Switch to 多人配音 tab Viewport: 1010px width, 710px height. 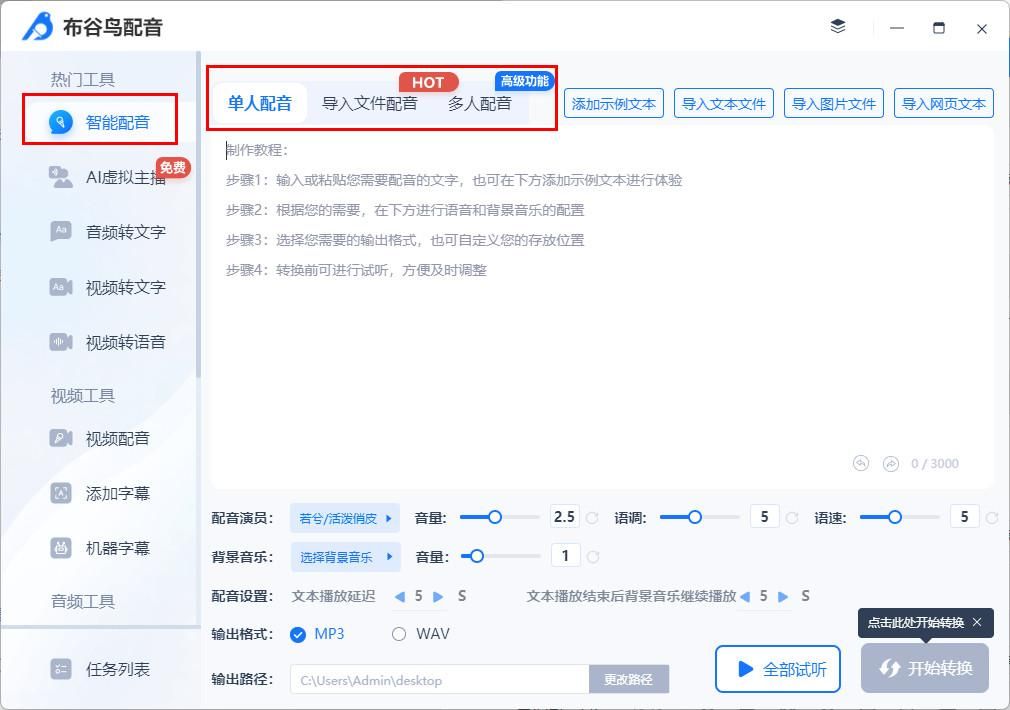click(480, 103)
